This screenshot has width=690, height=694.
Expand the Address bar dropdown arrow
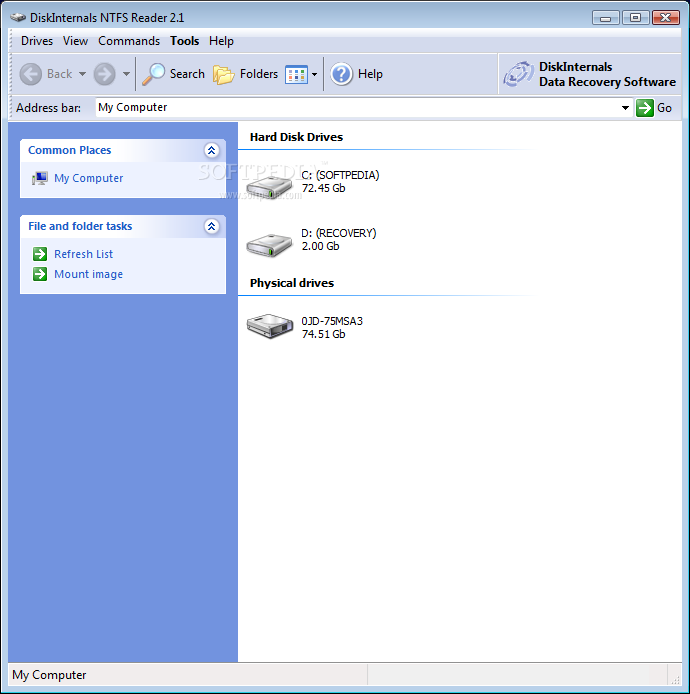pos(625,108)
